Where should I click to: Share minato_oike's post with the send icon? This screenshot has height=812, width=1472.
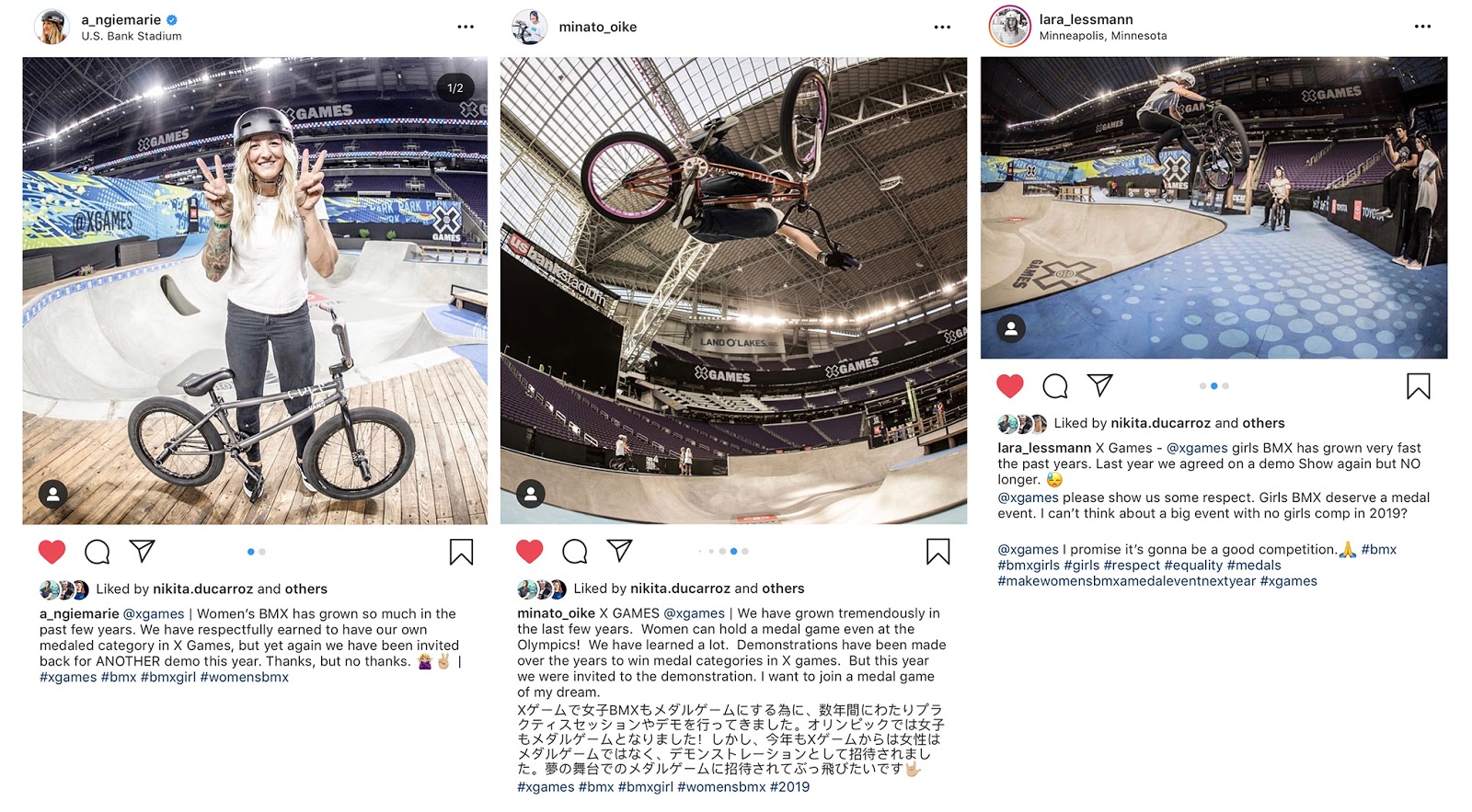click(620, 551)
